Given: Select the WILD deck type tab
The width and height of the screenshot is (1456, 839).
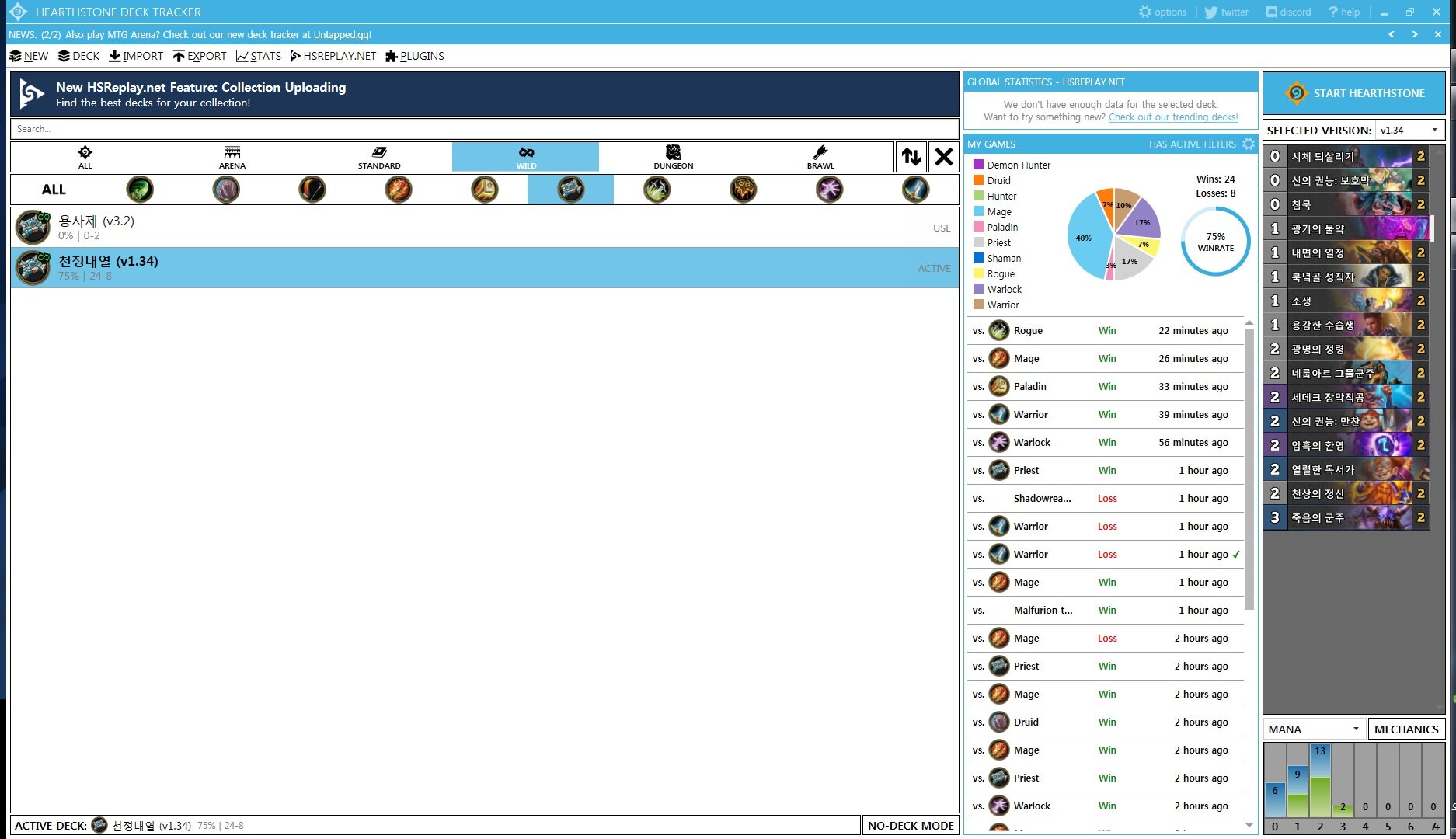Looking at the screenshot, I should (526, 157).
